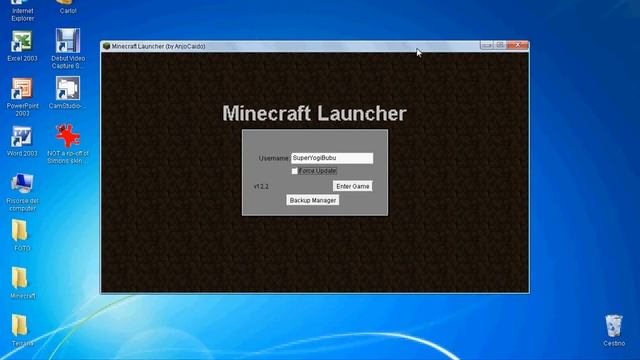
Task: Open Risorse del computer icon
Action: (x=22, y=192)
